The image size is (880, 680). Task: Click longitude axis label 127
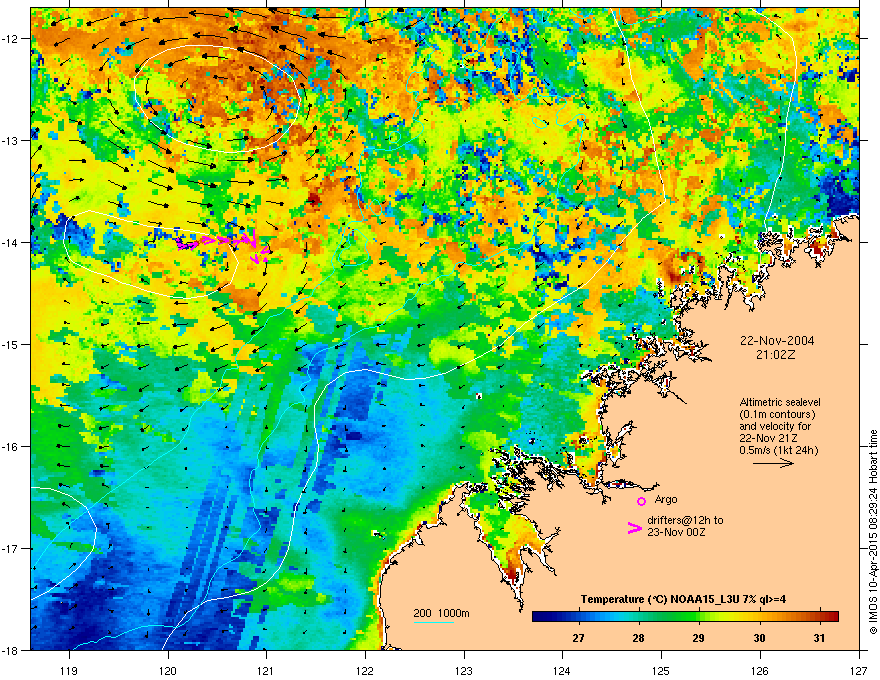(x=859, y=670)
